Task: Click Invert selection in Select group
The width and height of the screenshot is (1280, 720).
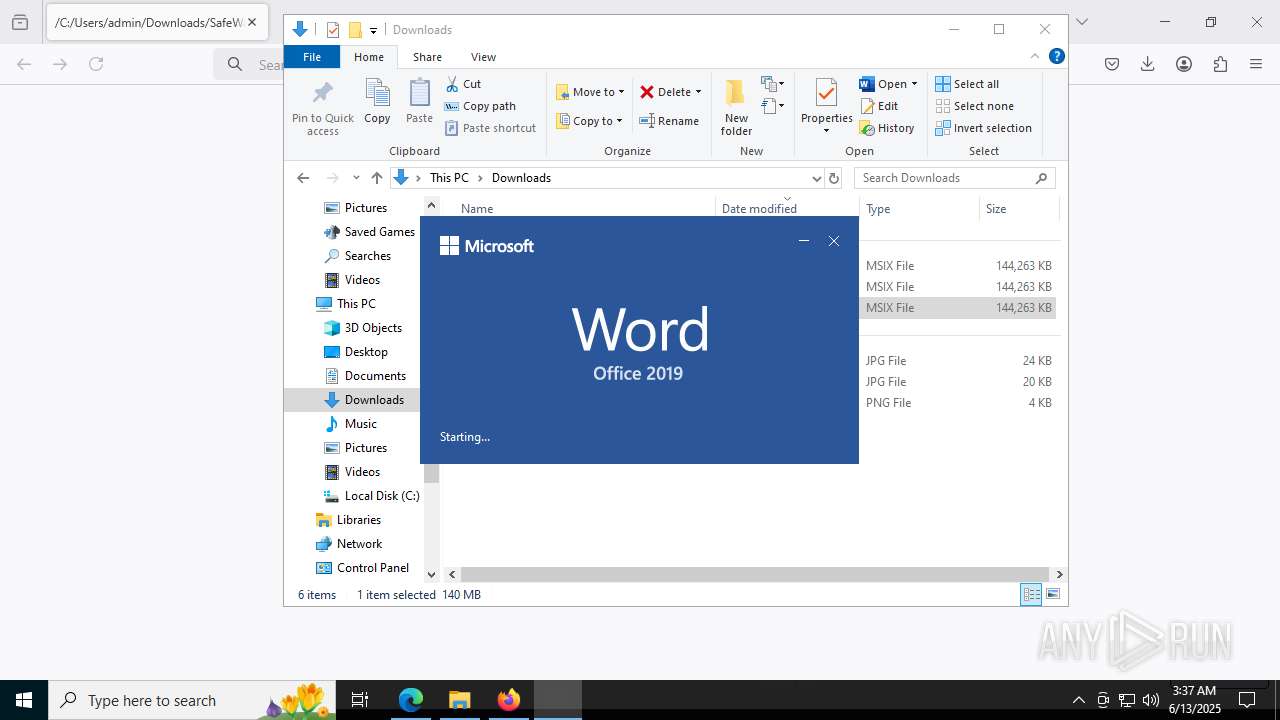Action: click(983, 128)
